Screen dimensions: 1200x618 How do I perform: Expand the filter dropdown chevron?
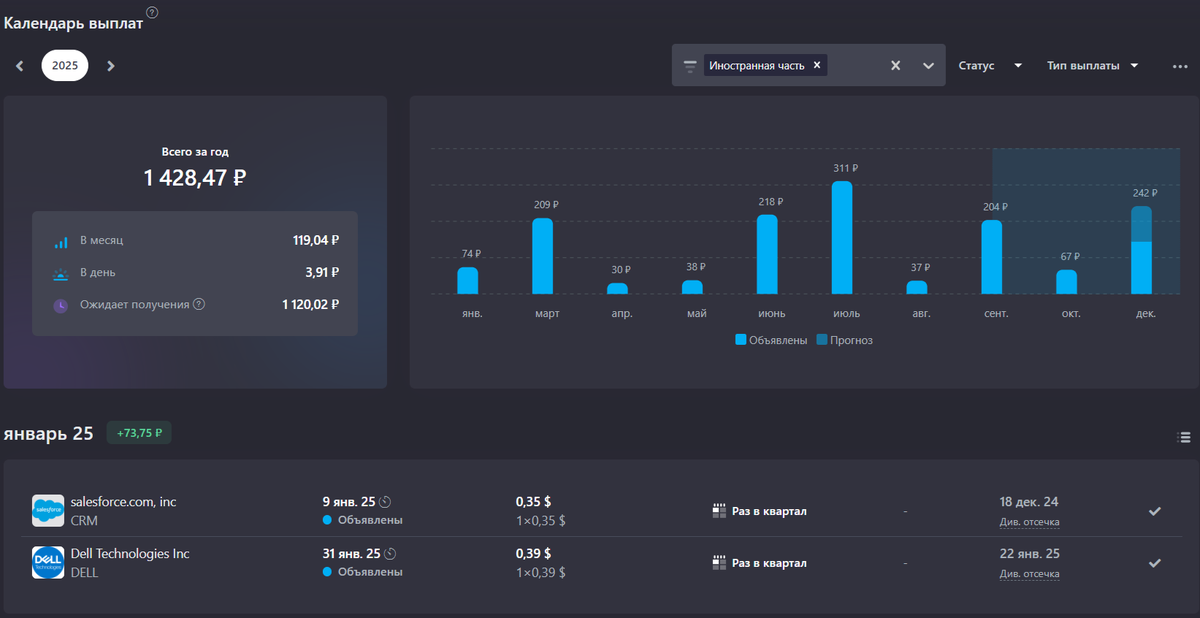point(928,66)
